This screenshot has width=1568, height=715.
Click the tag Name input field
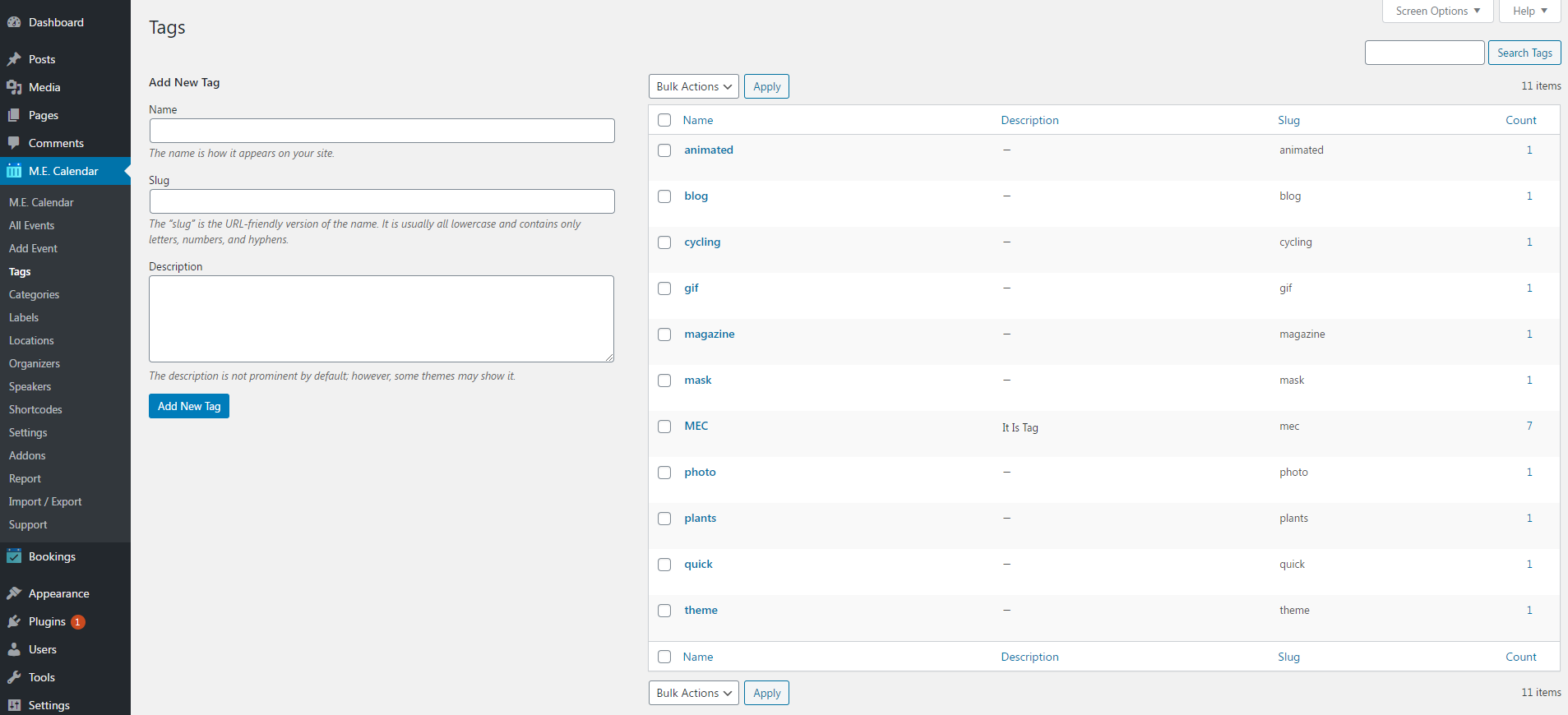pyautogui.click(x=382, y=131)
